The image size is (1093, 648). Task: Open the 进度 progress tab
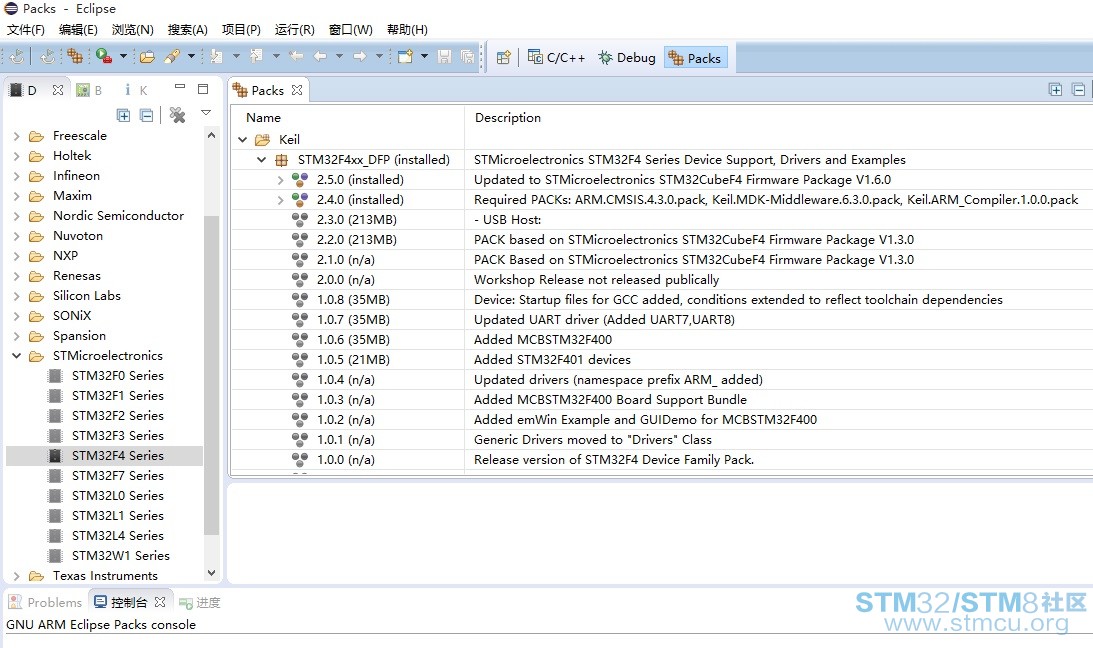(x=199, y=602)
